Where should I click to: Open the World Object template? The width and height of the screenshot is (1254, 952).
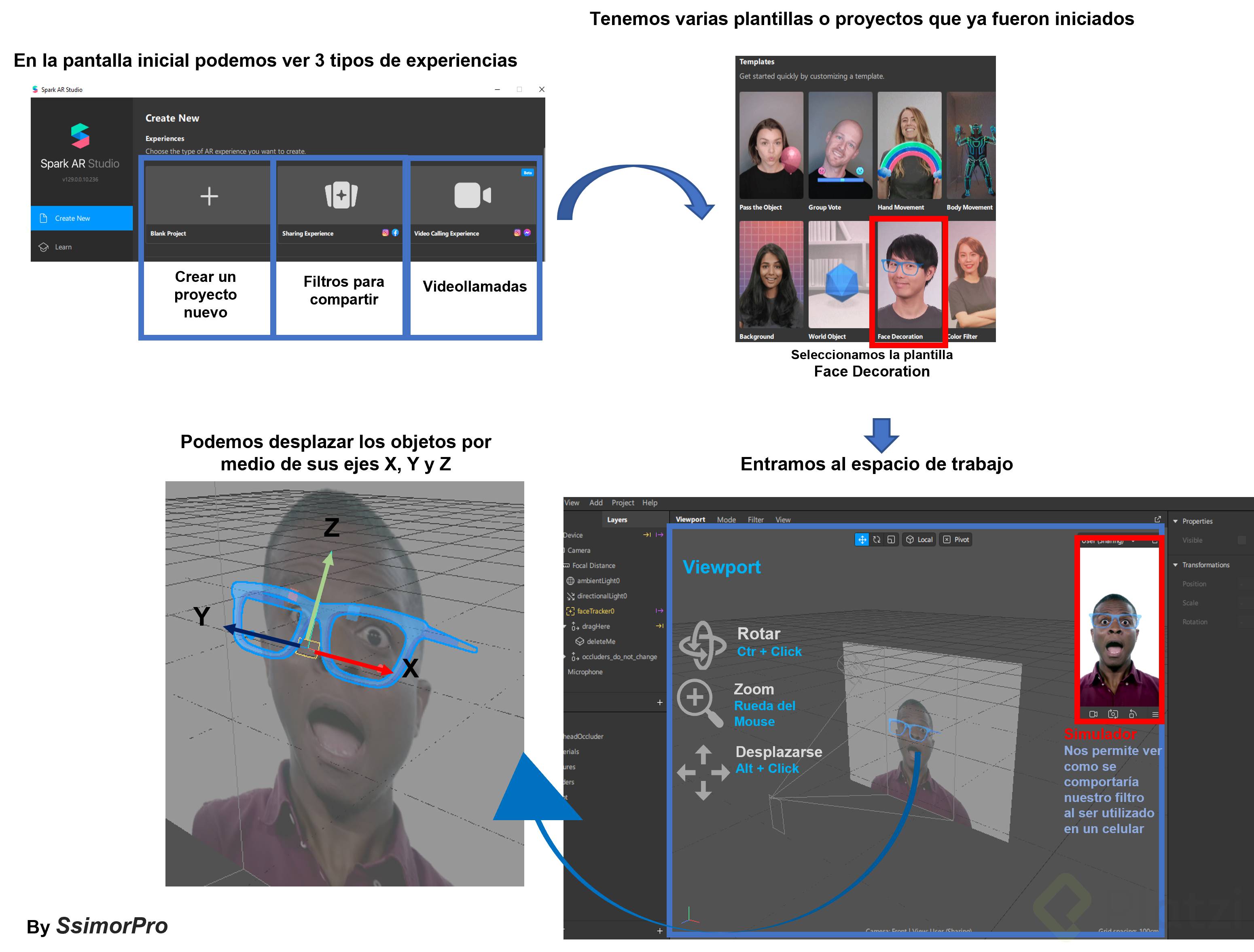tap(839, 281)
